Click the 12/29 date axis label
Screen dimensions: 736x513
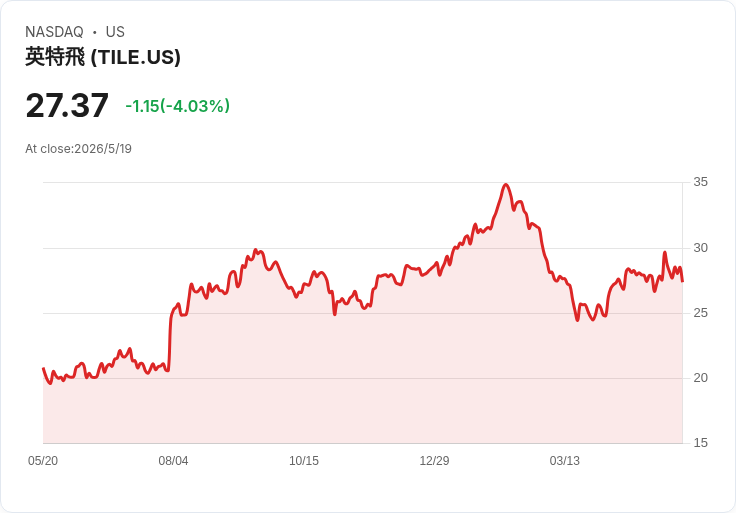[434, 461]
